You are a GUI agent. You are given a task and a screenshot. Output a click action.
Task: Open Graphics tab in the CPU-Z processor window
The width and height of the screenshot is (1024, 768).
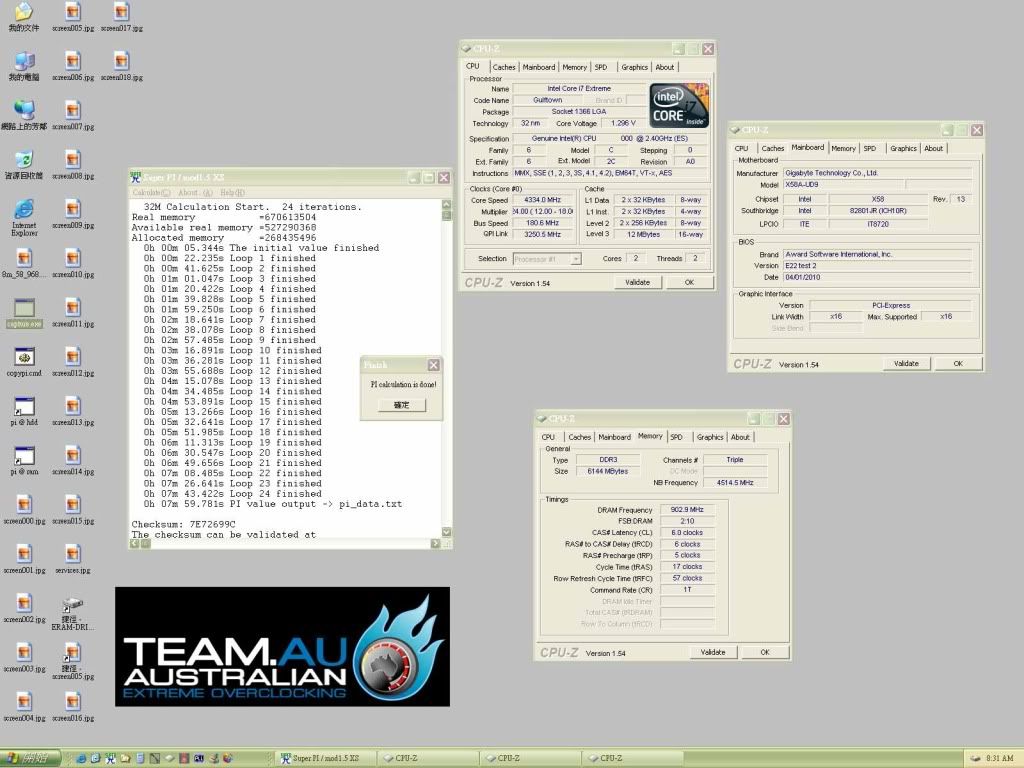(x=634, y=67)
